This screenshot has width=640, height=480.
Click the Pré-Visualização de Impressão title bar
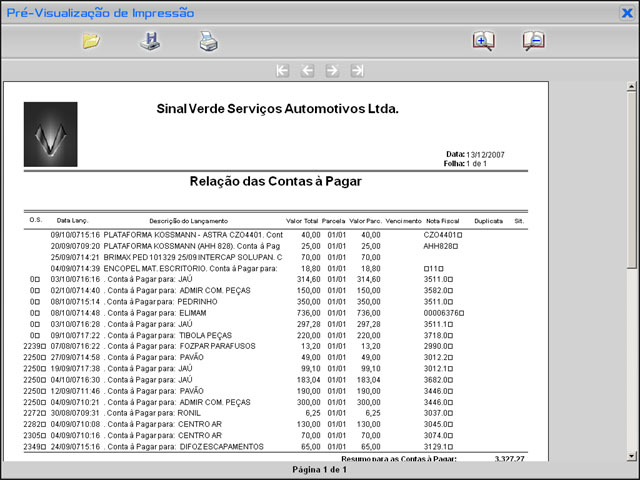pos(300,12)
